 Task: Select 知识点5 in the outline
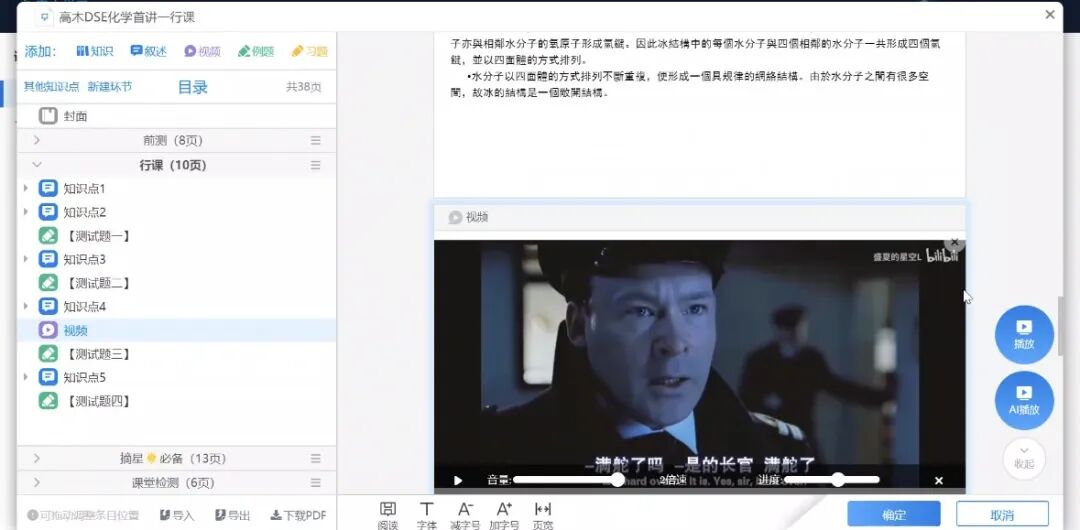84,377
